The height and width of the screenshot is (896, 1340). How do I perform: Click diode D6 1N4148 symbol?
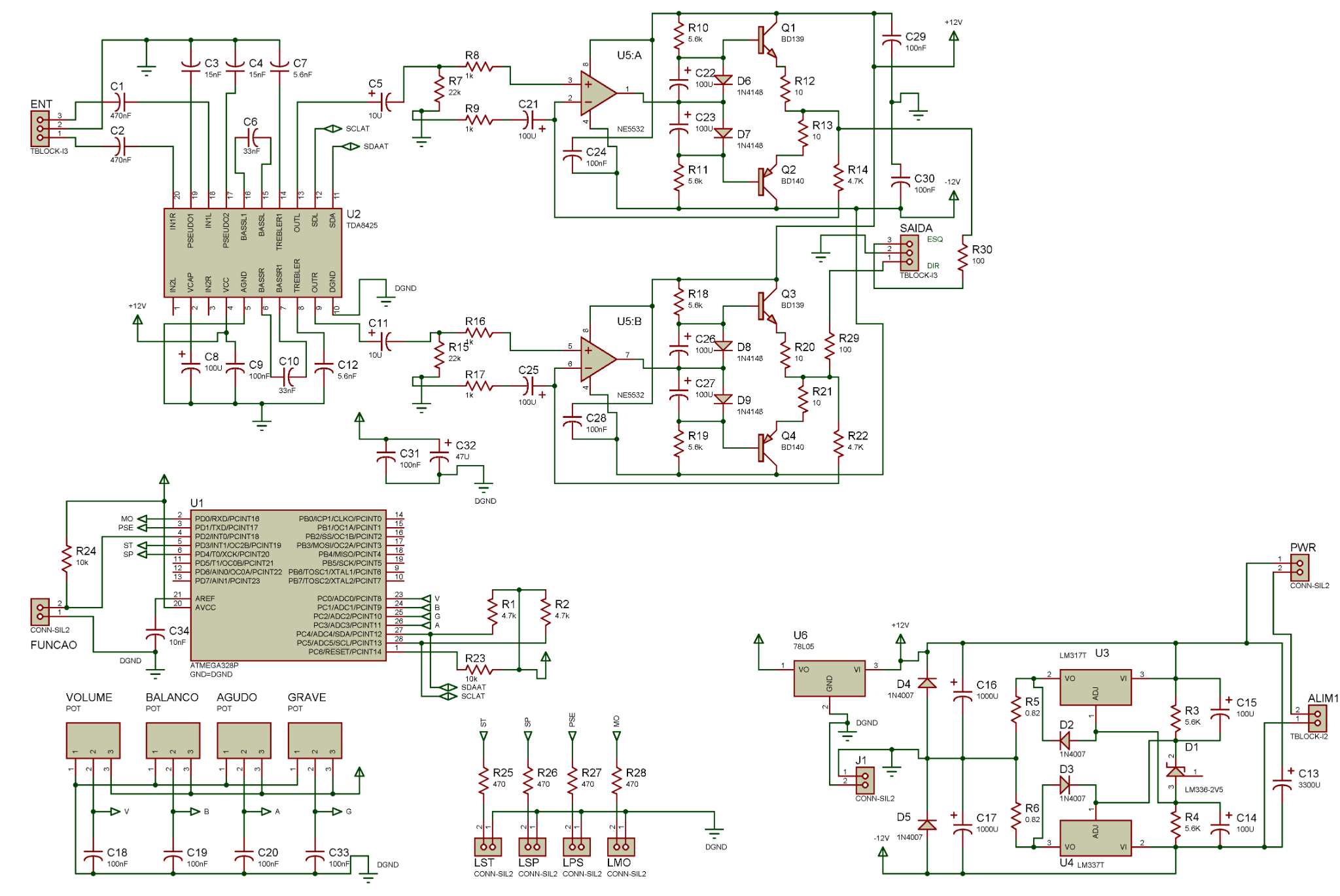(723, 80)
